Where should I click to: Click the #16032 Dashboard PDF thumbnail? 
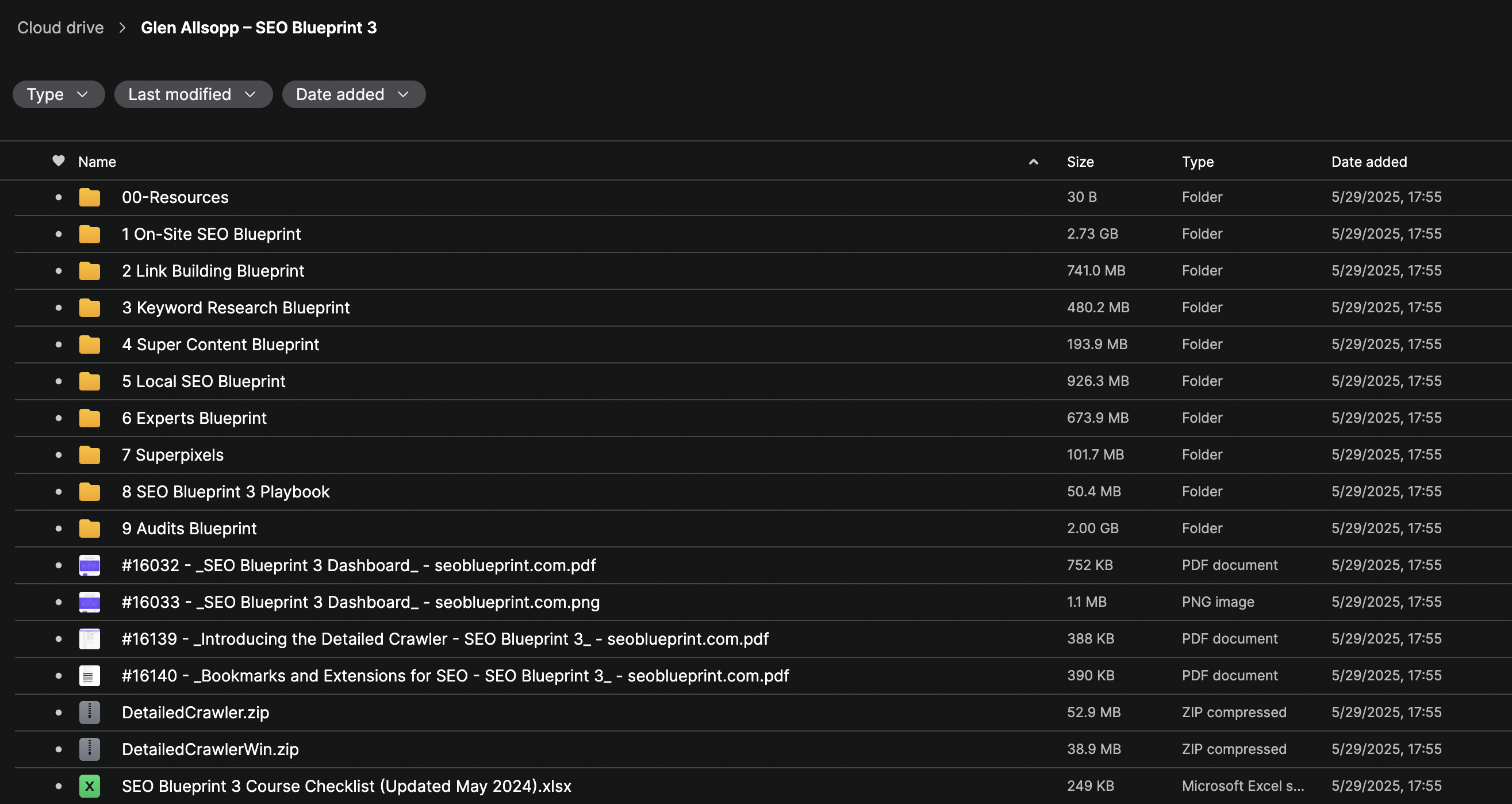pyautogui.click(x=90, y=565)
